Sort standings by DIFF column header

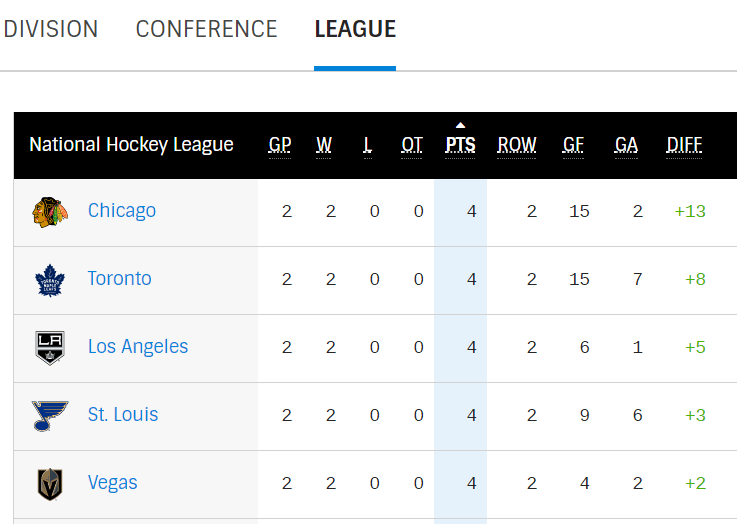pos(684,145)
